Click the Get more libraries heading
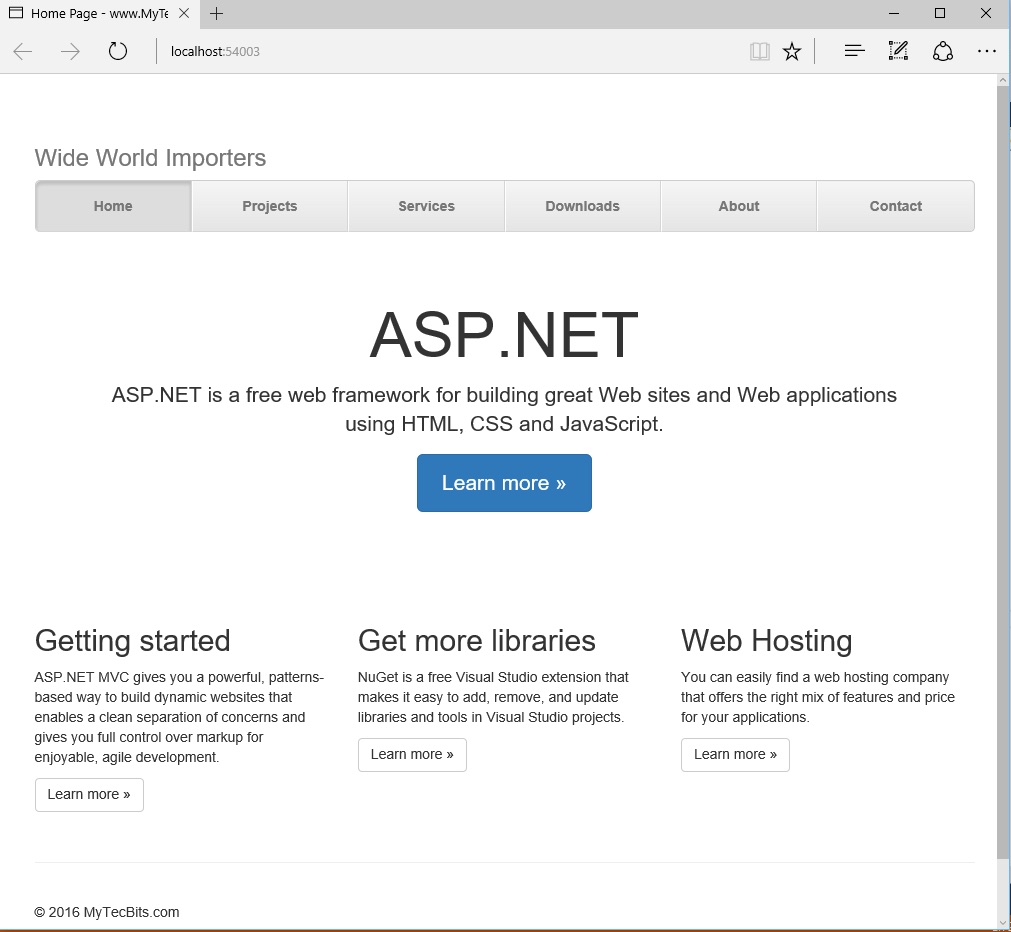 pos(476,641)
